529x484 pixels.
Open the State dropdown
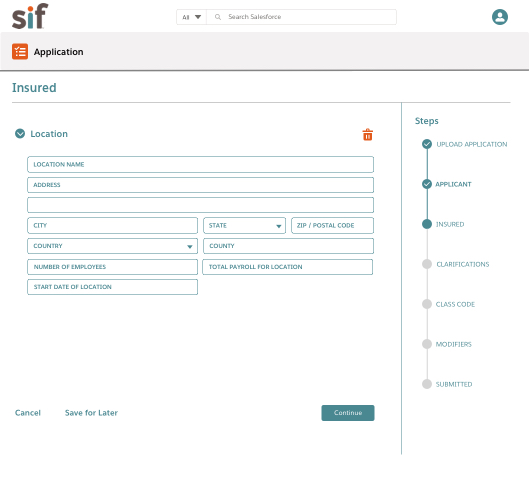click(244, 226)
